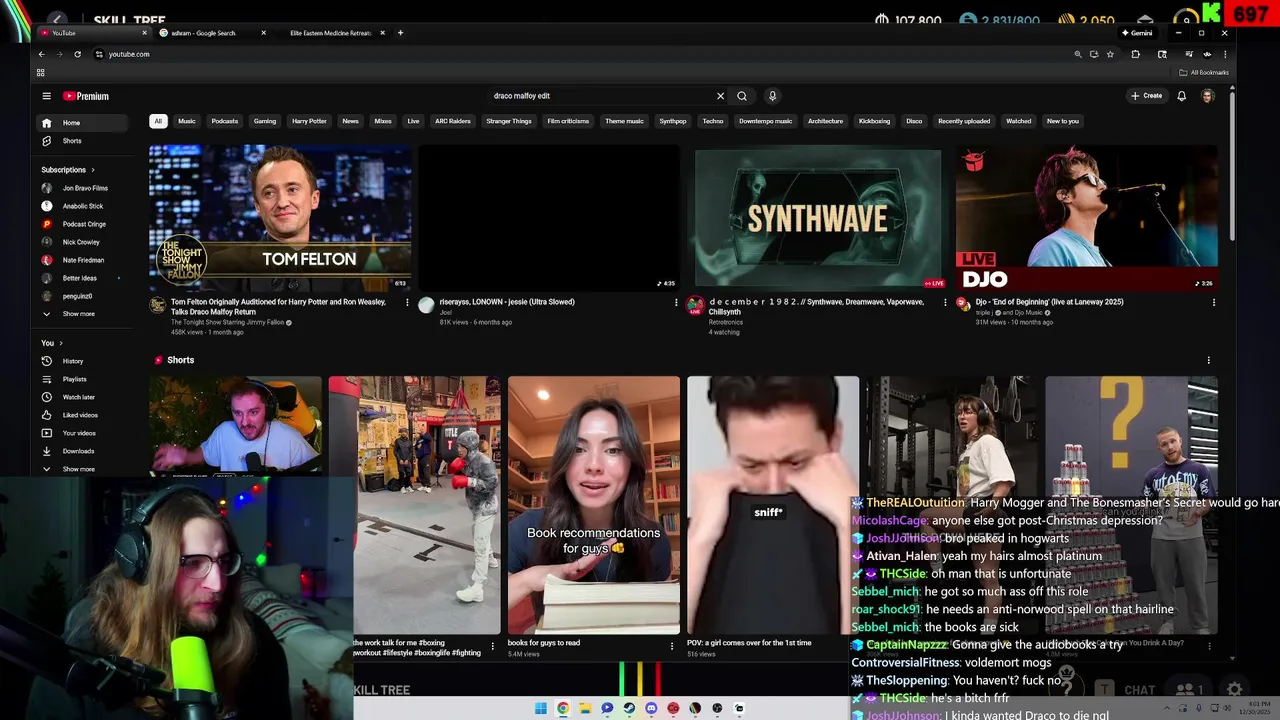Open the Jon Bravo Films subscription
This screenshot has width=1280, height=720.
point(83,188)
